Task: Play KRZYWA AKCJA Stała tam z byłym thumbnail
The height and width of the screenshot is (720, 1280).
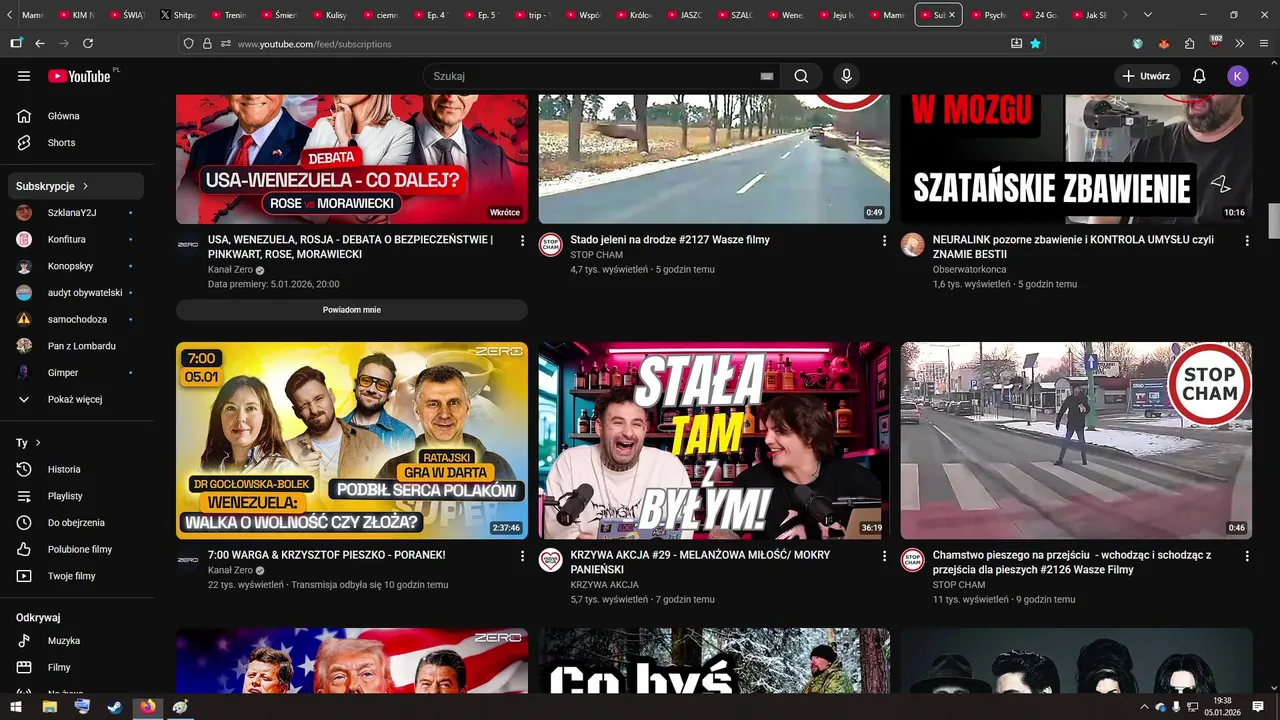Action: coord(714,441)
